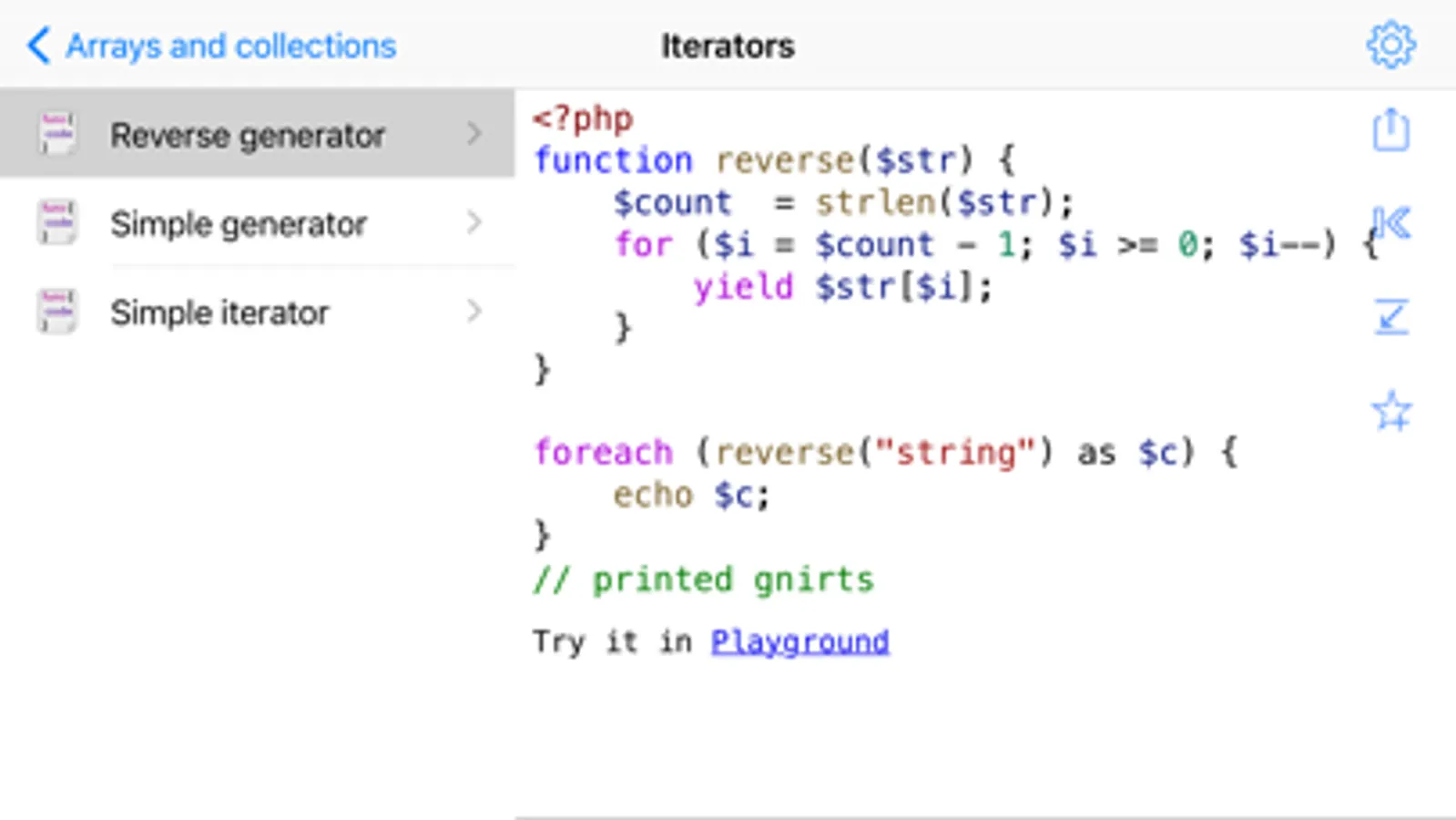Tap the share icon beside the code
This screenshot has width=1456, height=820.
(1390, 130)
